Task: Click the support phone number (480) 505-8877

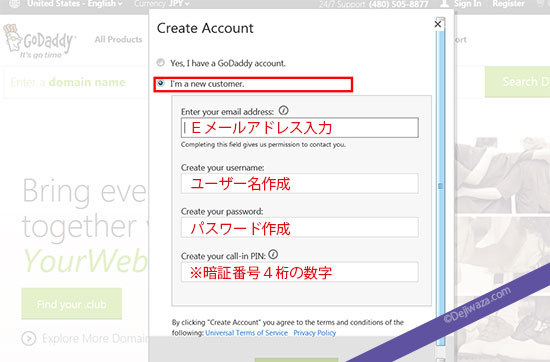Action: 398,4
